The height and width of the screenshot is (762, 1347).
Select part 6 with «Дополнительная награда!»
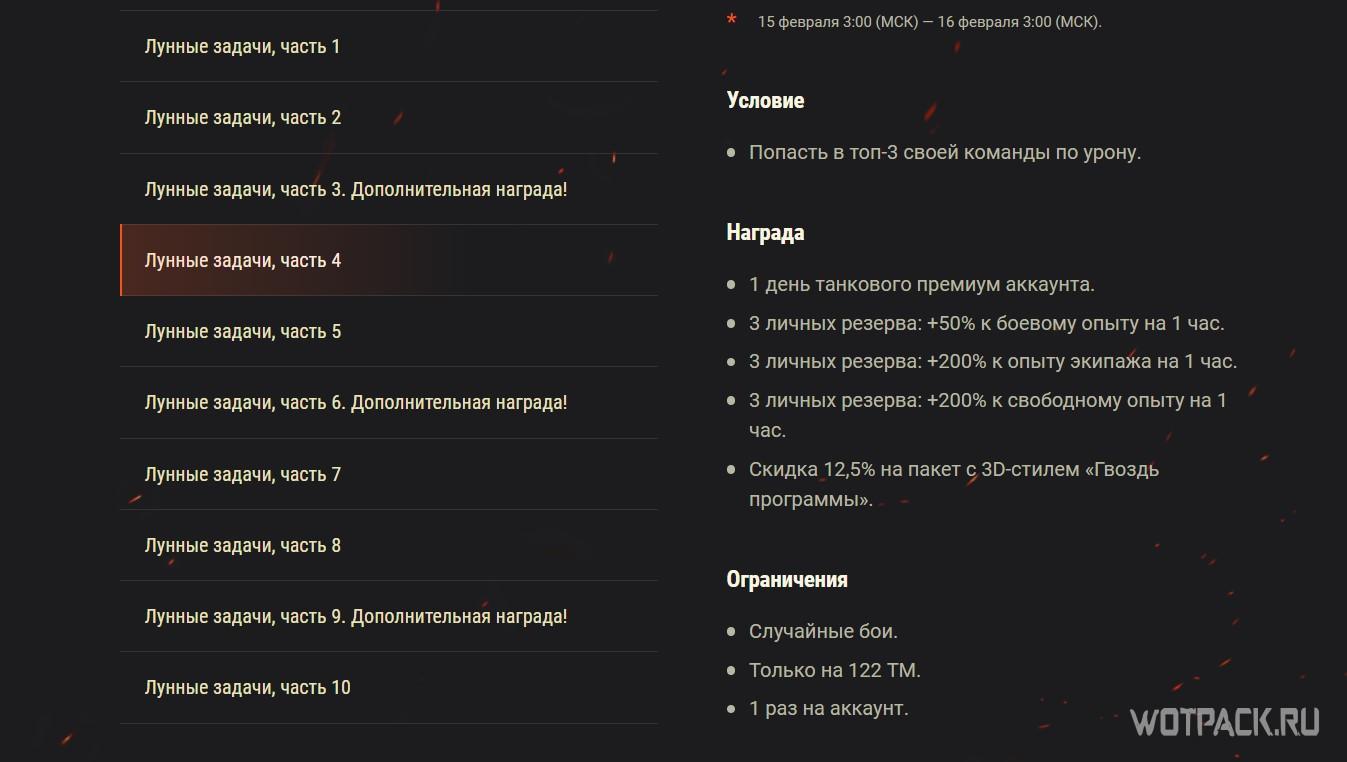pos(356,402)
